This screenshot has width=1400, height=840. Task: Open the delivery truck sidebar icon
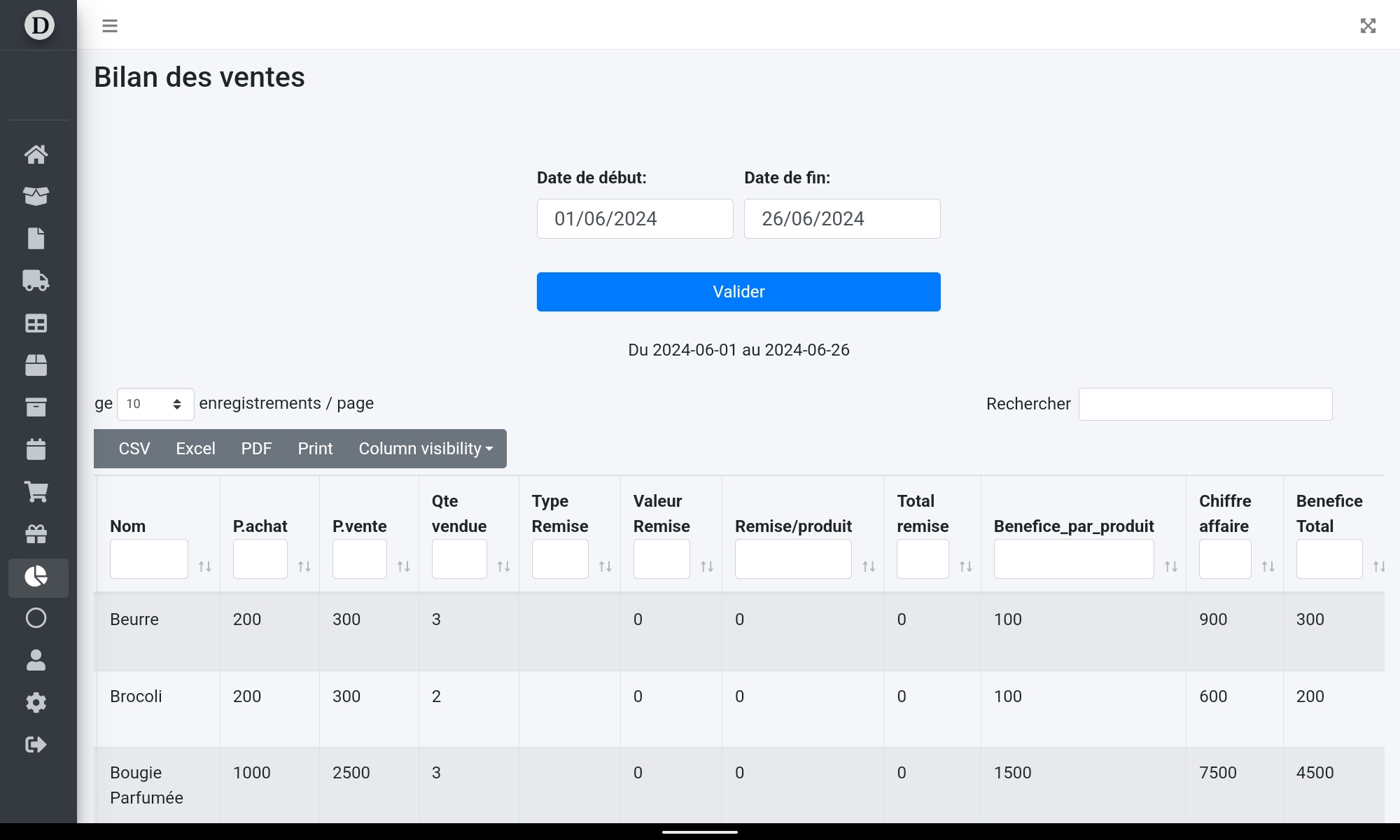pos(36,281)
